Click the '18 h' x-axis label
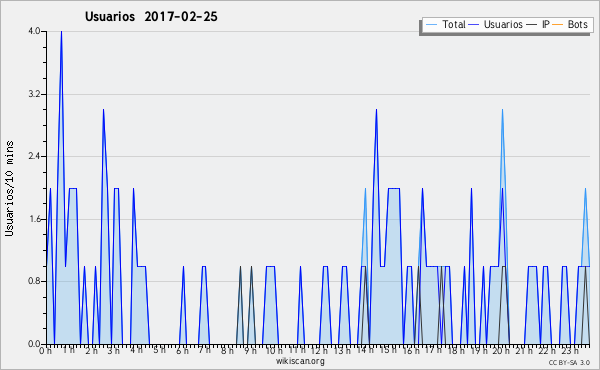 click(x=456, y=351)
